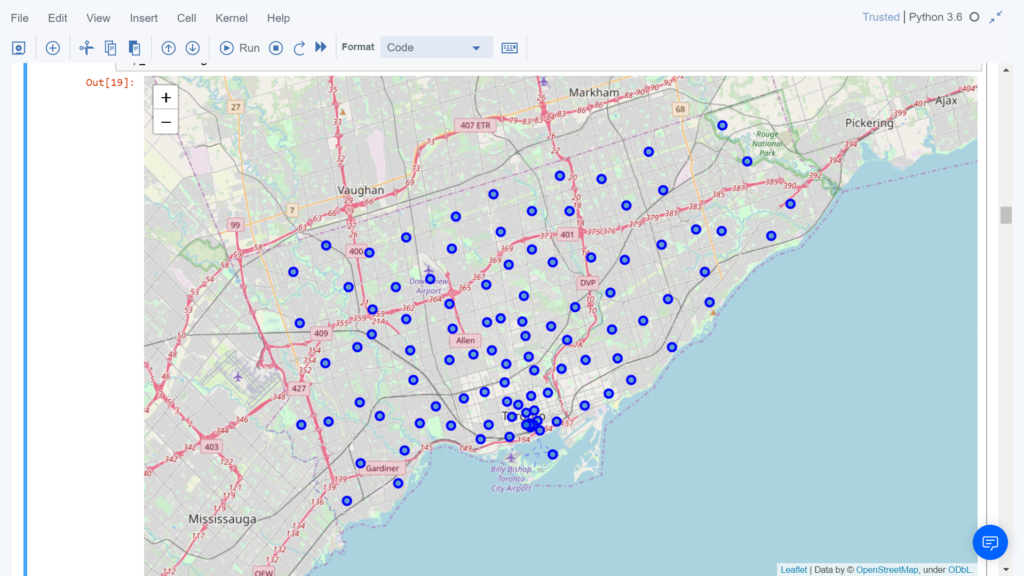Copy the selected cell
This screenshot has height=576, width=1024.
click(x=110, y=47)
